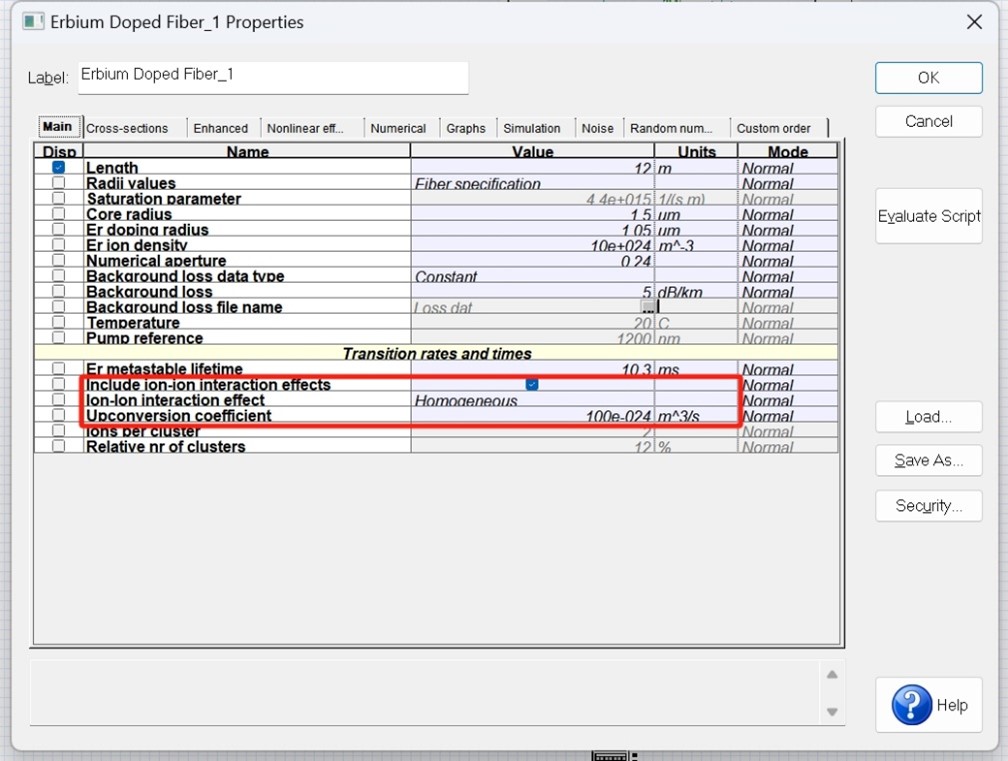
Task: Uncheck the Length display checkbox
Action: click(x=58, y=167)
